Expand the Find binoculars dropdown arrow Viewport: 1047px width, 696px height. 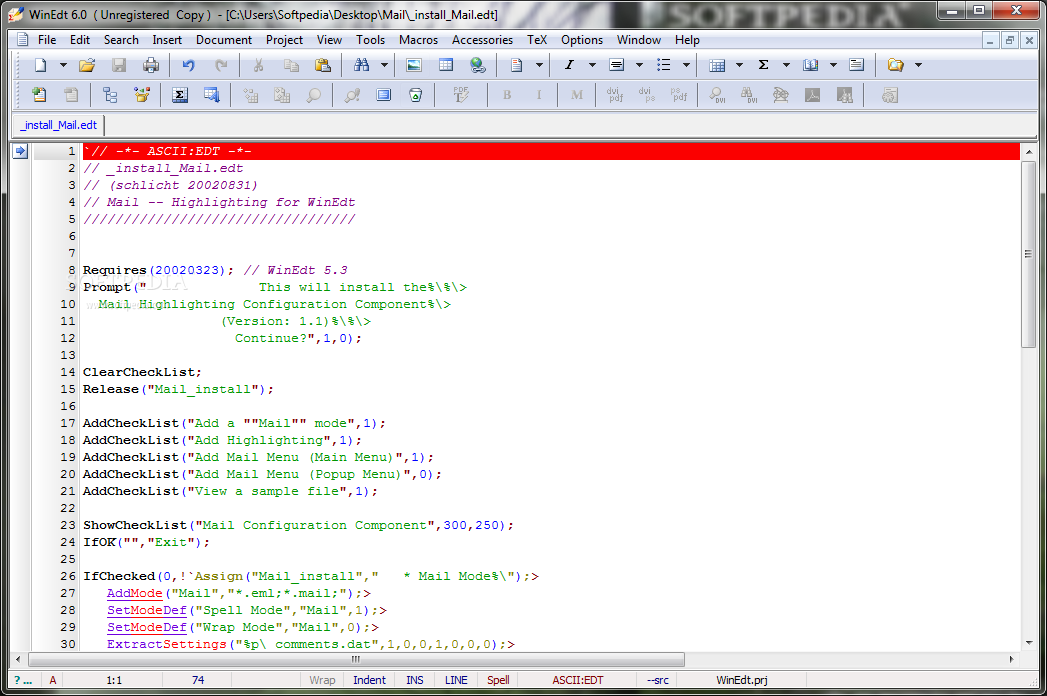point(384,65)
